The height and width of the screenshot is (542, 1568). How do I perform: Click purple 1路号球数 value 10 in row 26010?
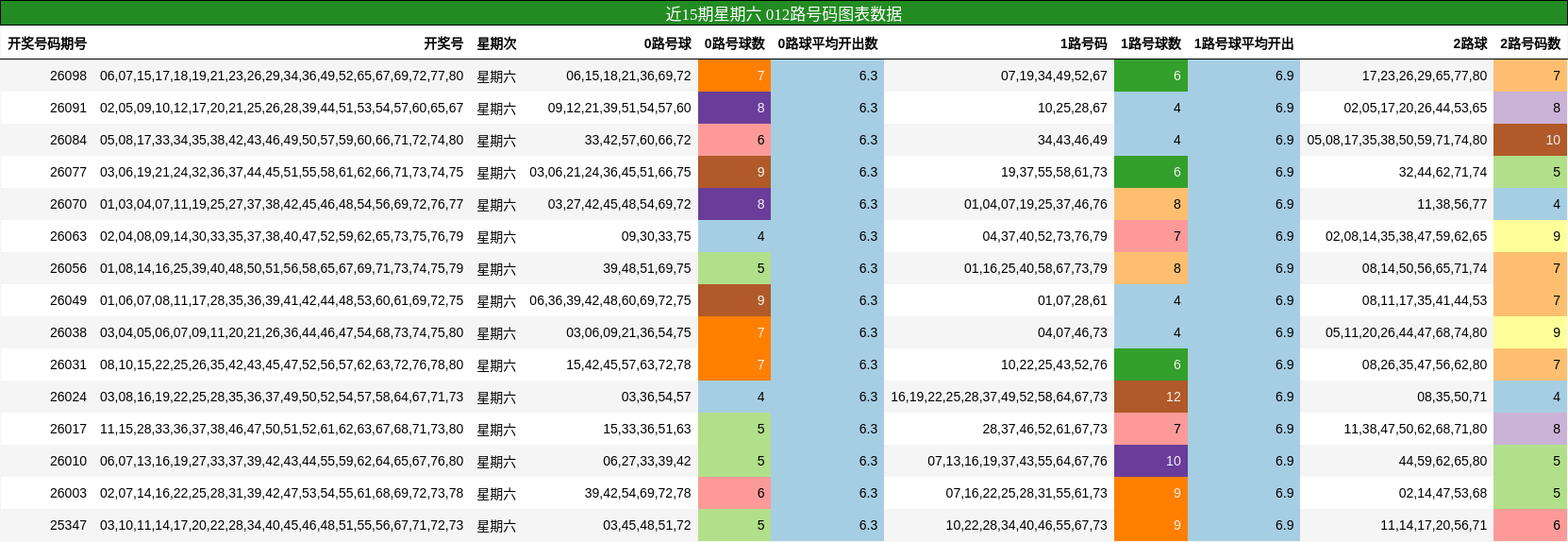coord(1151,461)
